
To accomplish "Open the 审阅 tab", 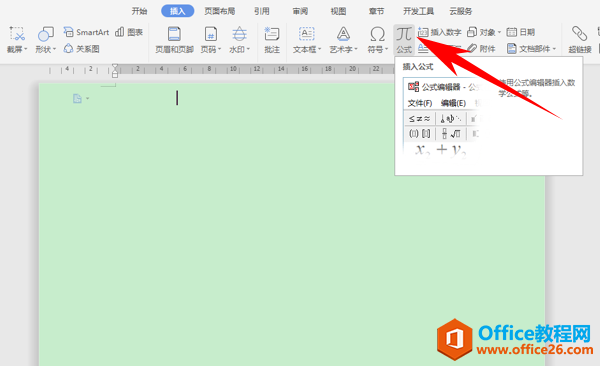I will (300, 11).
